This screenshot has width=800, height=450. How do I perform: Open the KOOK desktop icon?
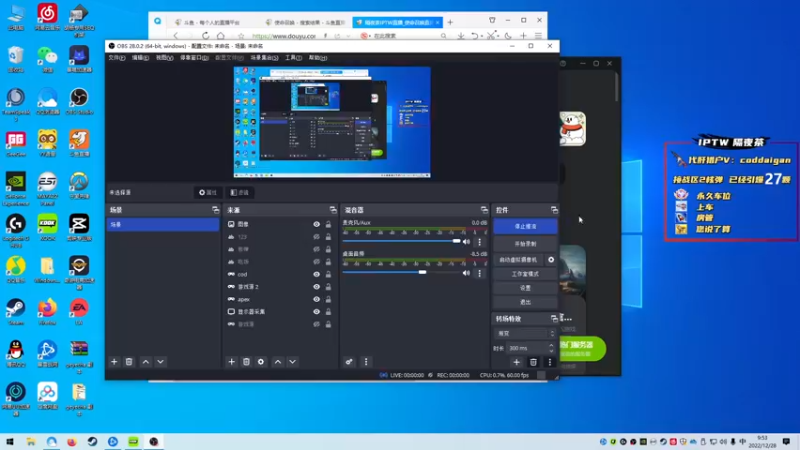tap(47, 227)
